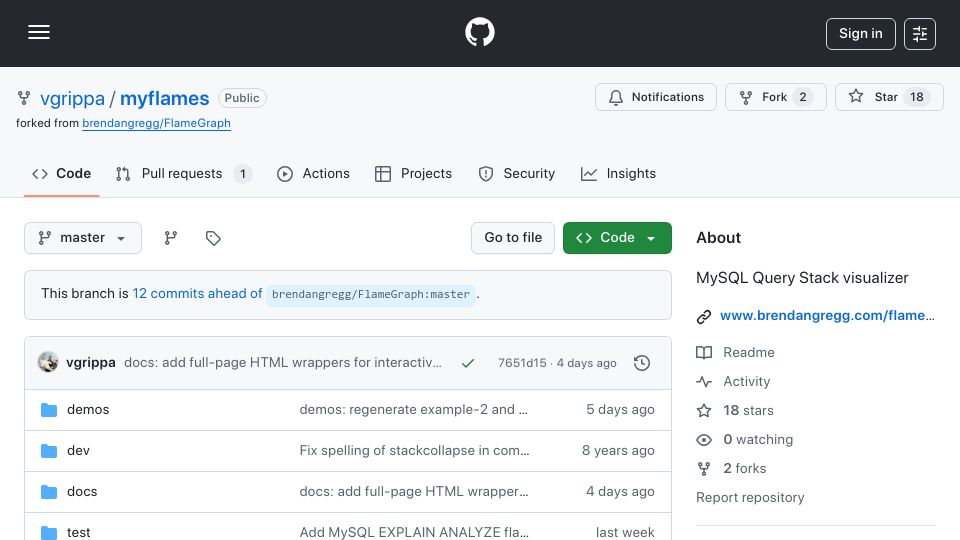Click the Sign in button
This screenshot has height=540, width=960.
860,34
